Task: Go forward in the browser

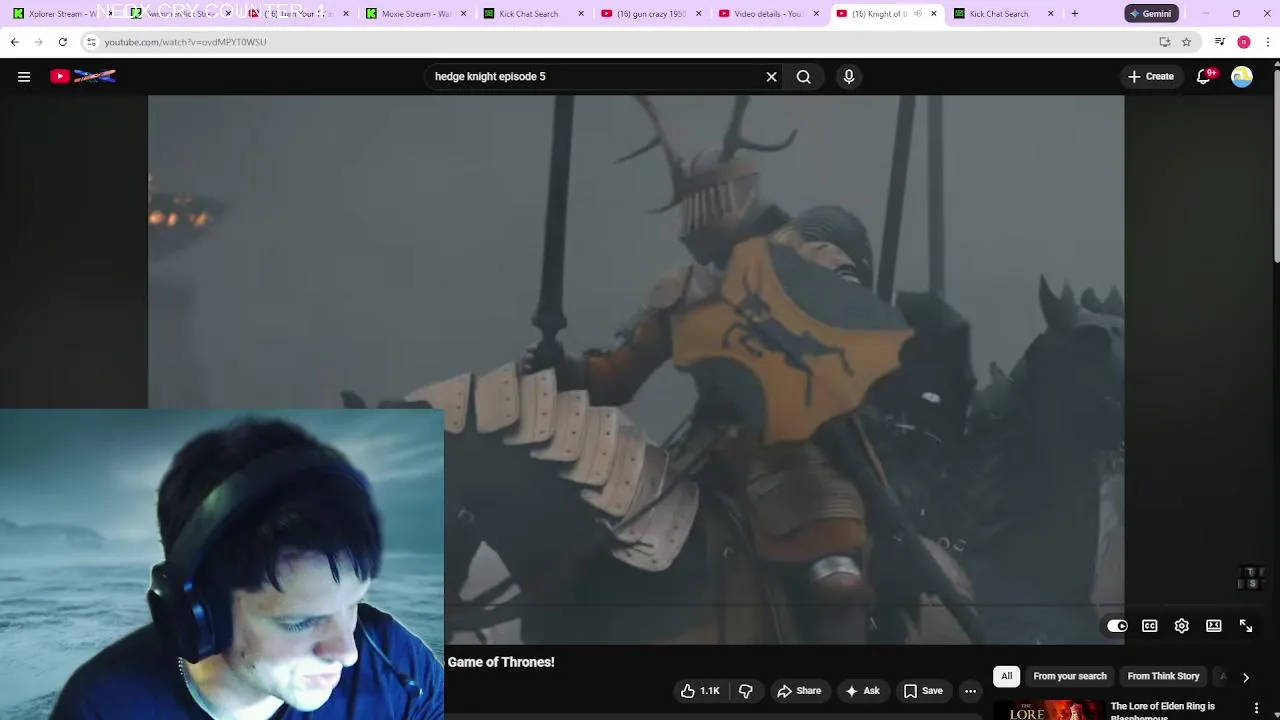Action: point(39,42)
